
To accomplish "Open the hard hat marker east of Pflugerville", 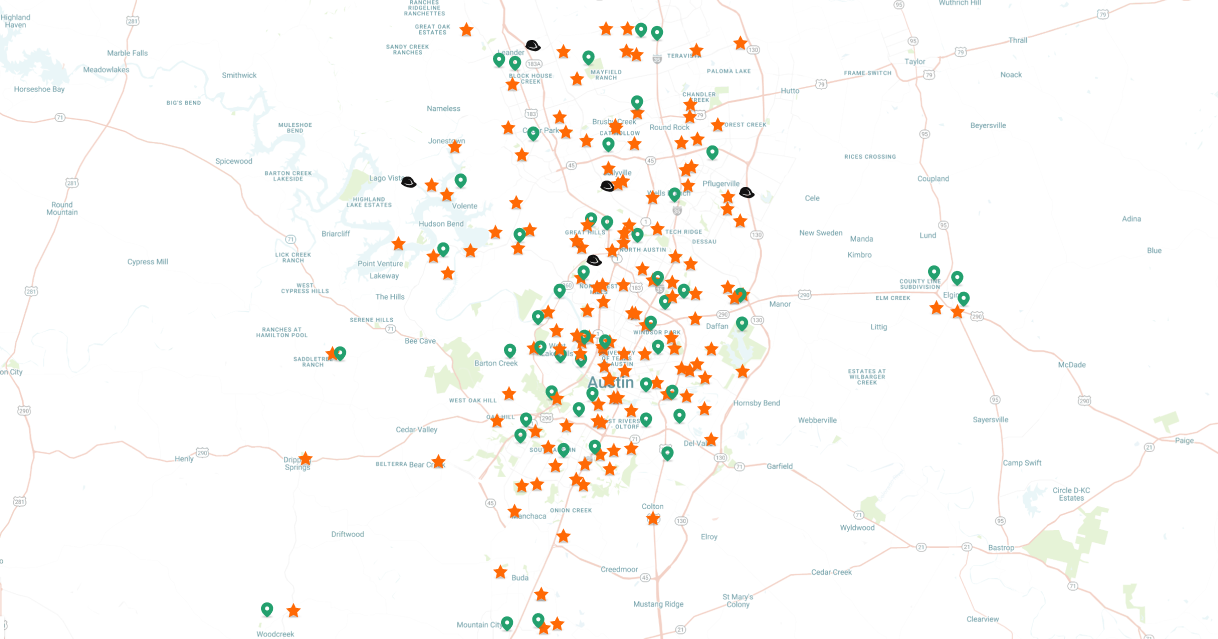I will pyautogui.click(x=746, y=193).
